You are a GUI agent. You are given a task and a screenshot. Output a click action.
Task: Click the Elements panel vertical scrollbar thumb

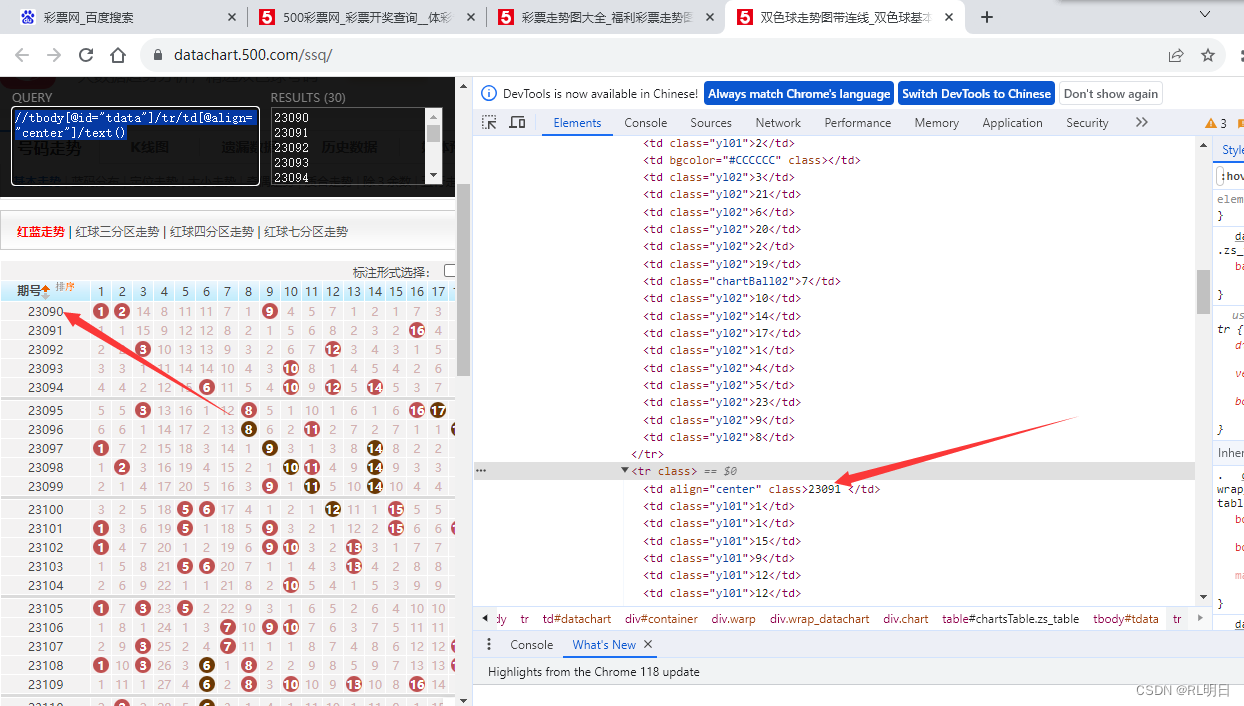[1203, 292]
